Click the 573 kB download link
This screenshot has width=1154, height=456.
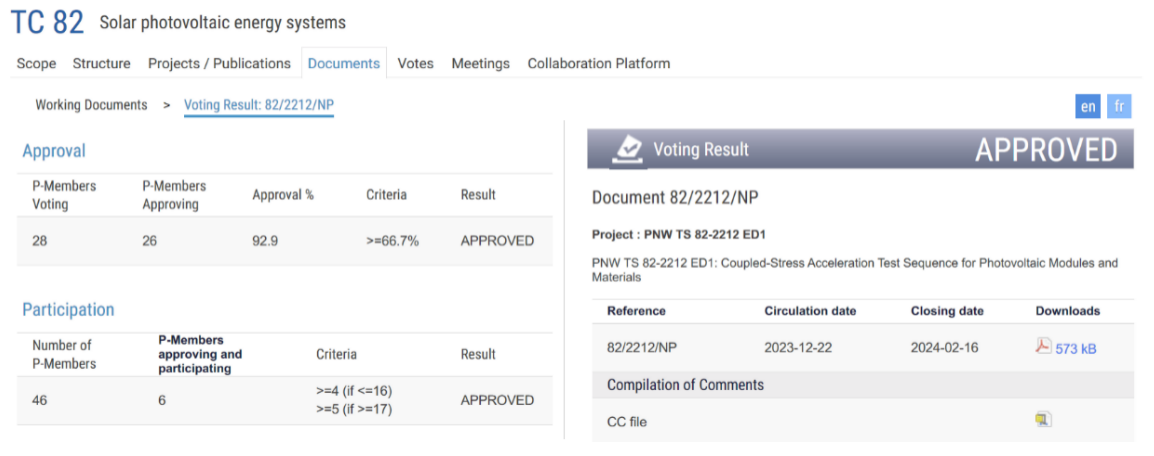tap(1075, 349)
